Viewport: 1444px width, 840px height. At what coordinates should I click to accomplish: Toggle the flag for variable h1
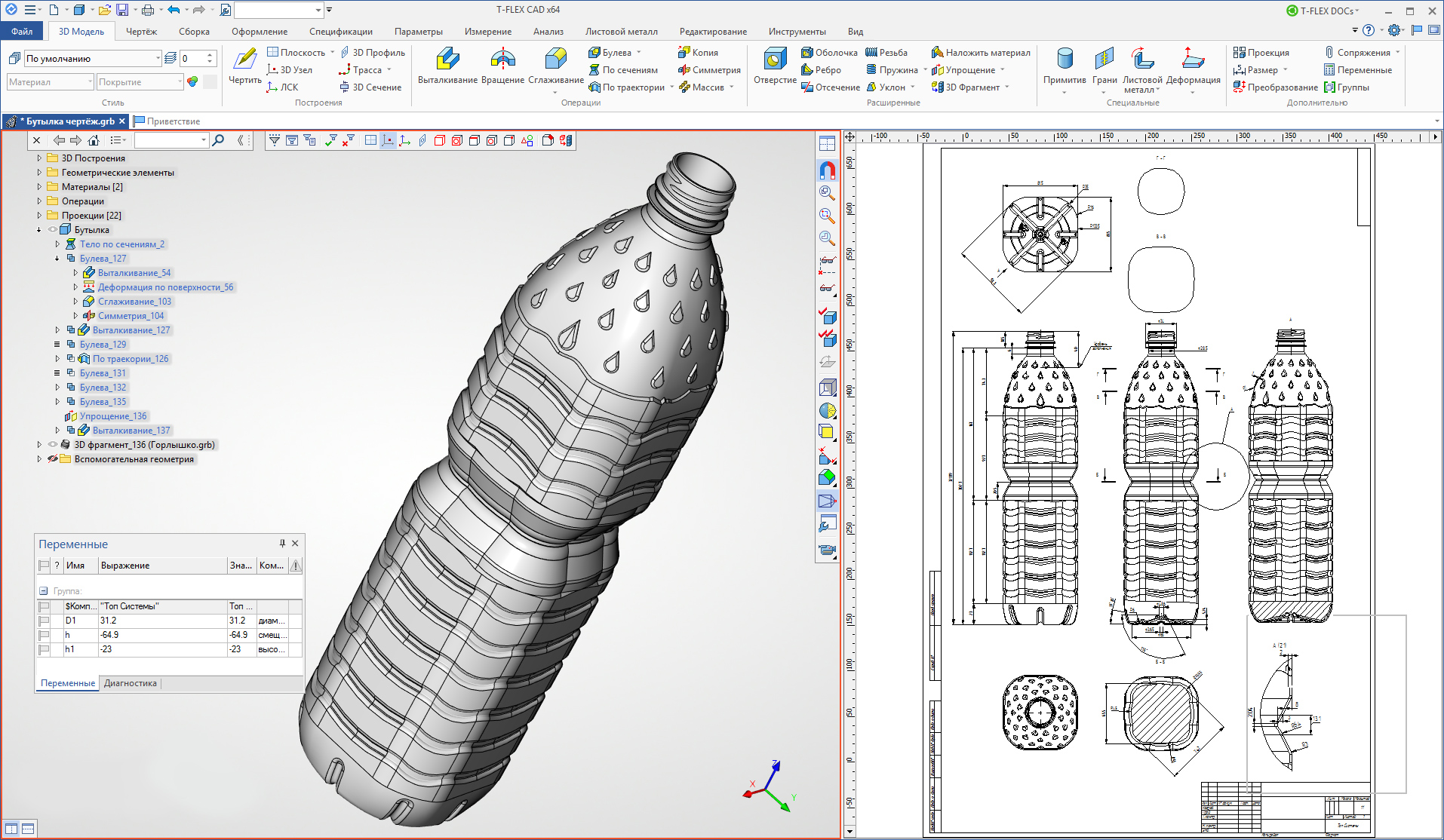click(44, 649)
